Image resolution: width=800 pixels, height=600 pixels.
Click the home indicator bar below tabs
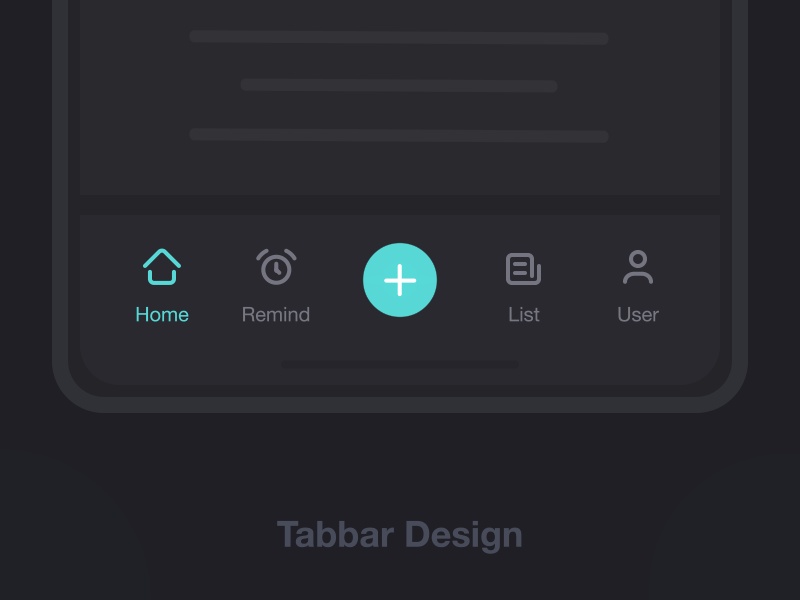(x=400, y=364)
